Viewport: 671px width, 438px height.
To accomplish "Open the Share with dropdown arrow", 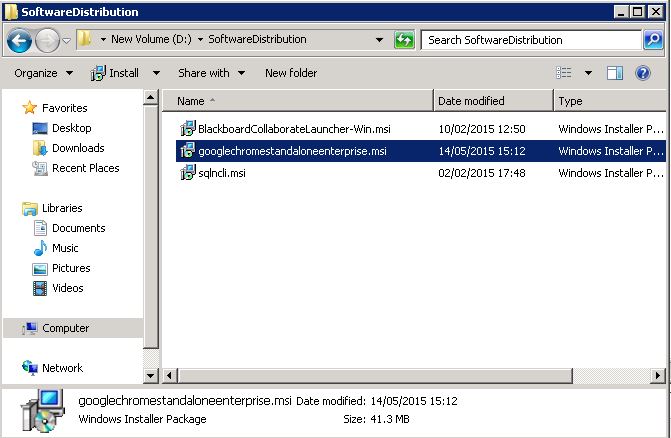I will [241, 73].
